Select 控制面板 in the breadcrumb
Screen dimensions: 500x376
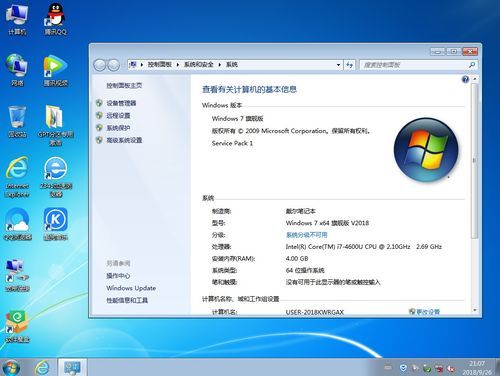(160, 65)
